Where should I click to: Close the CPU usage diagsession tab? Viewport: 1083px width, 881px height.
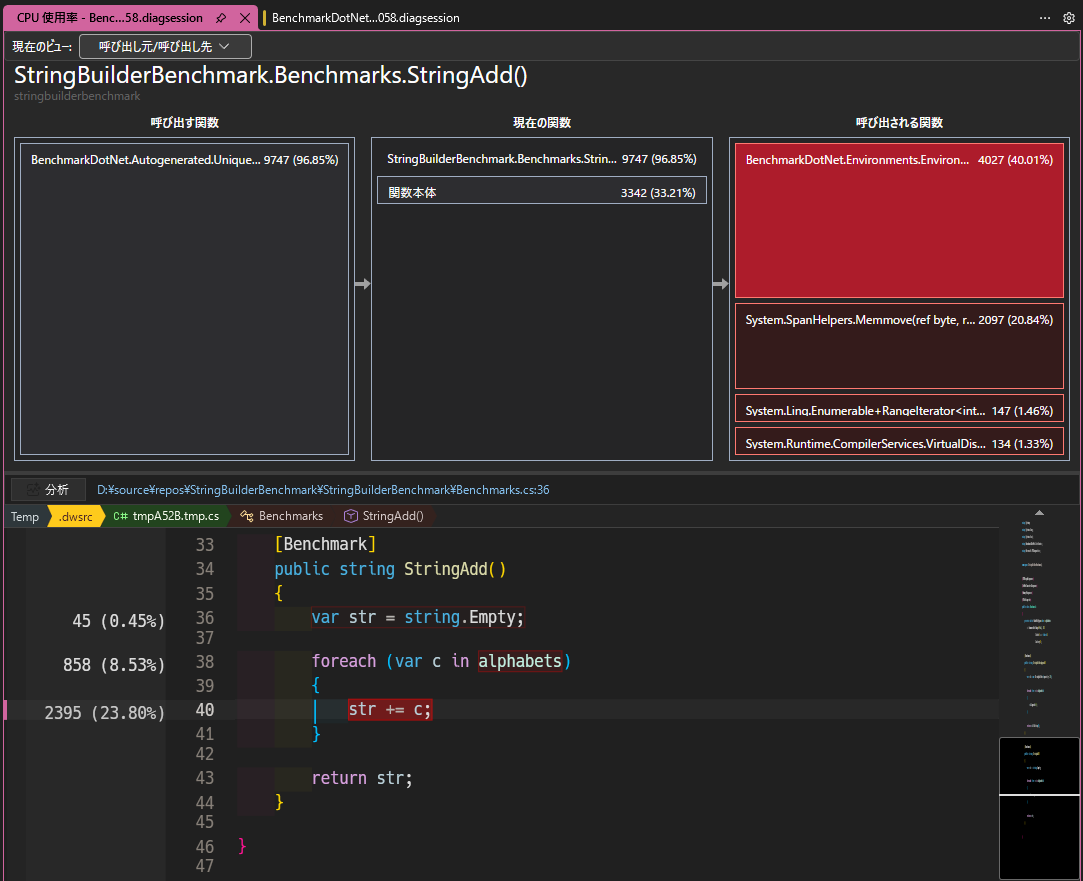[245, 18]
